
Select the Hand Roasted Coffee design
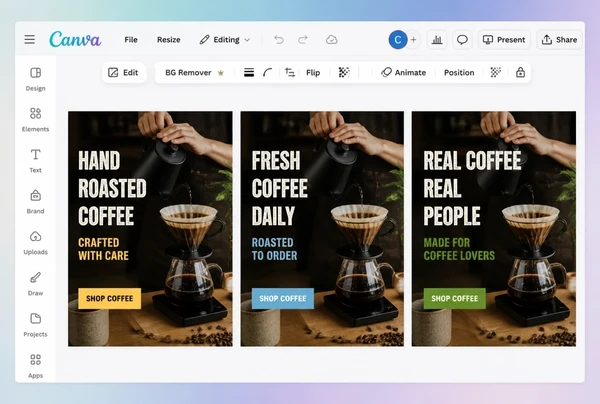[150, 229]
